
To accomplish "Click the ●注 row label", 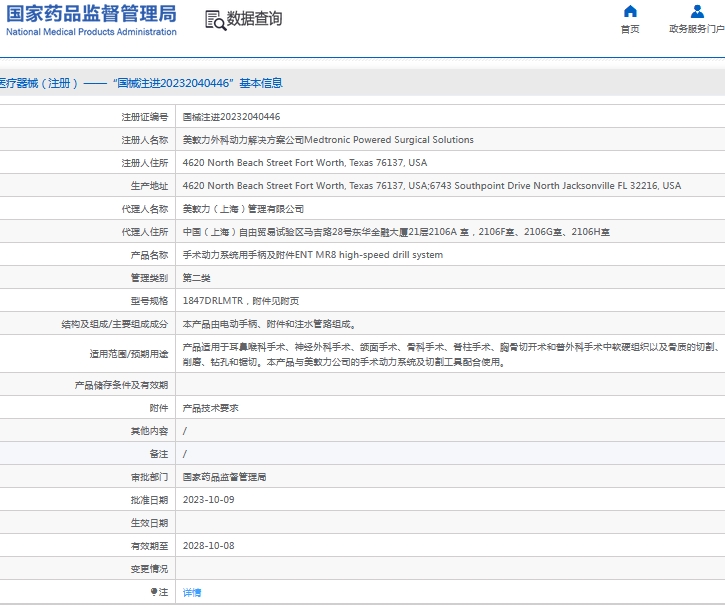I will coord(160,592).
